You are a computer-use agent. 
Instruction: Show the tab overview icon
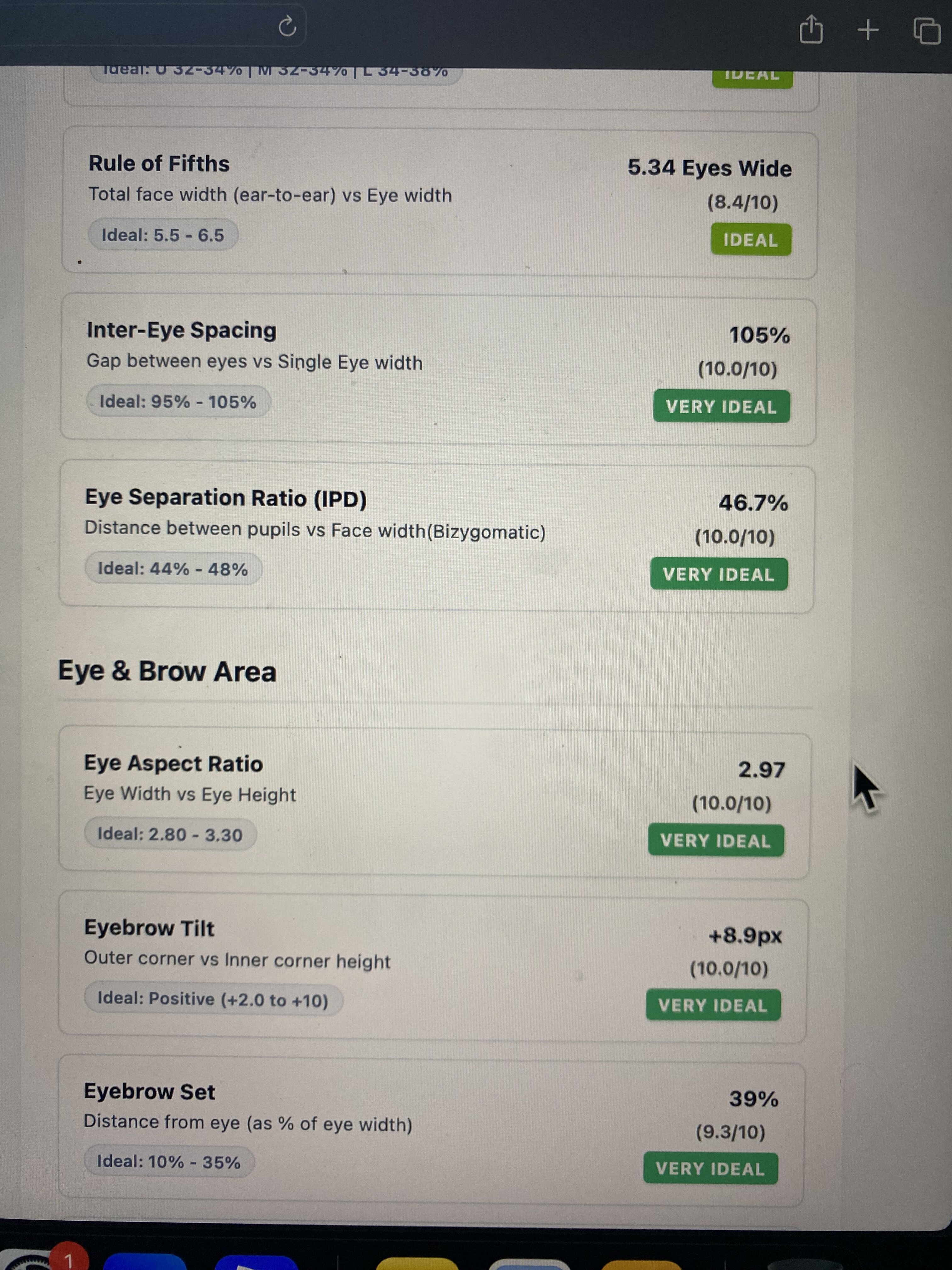(926, 31)
